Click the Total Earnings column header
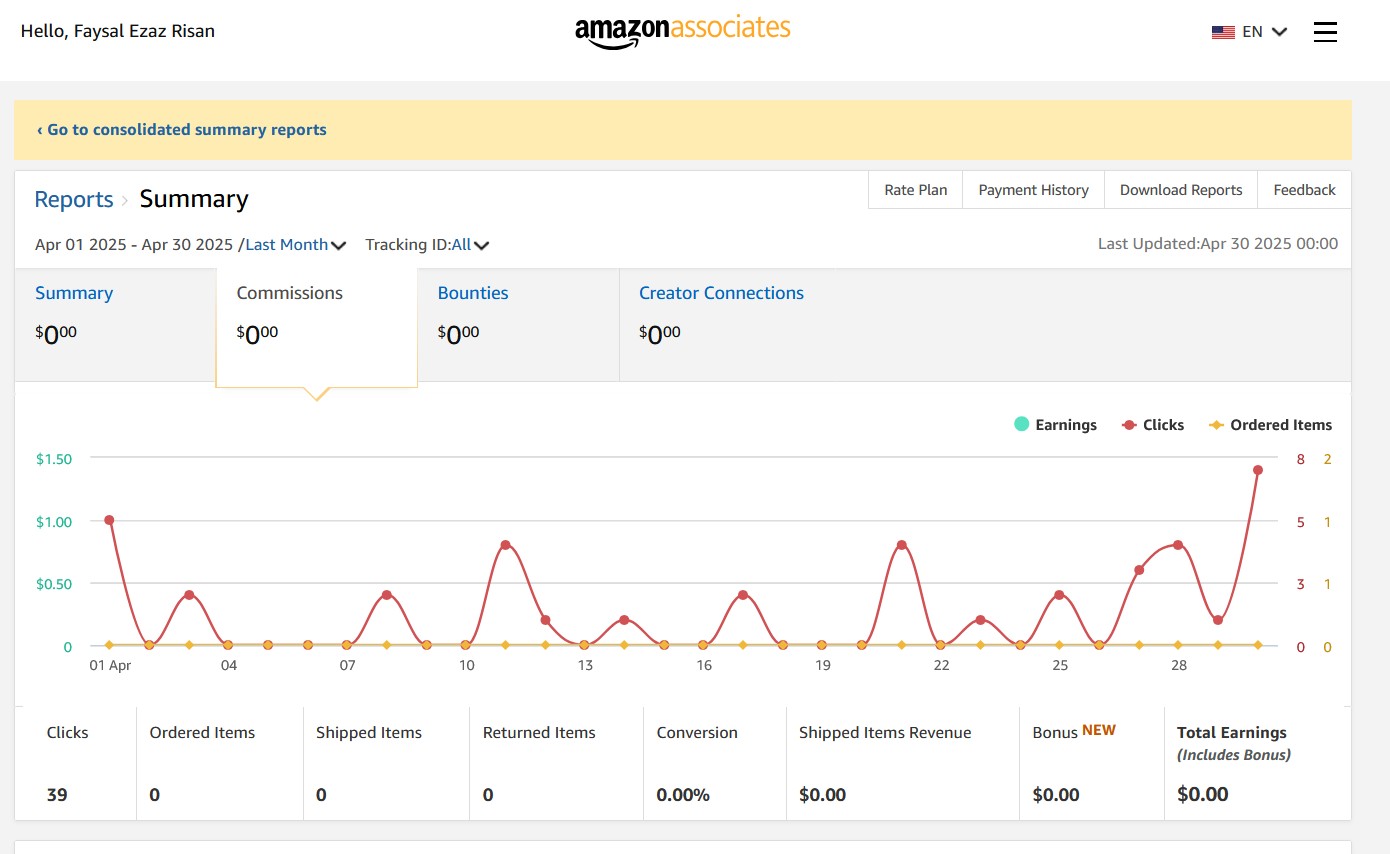The width and height of the screenshot is (1390, 854). tap(1232, 733)
